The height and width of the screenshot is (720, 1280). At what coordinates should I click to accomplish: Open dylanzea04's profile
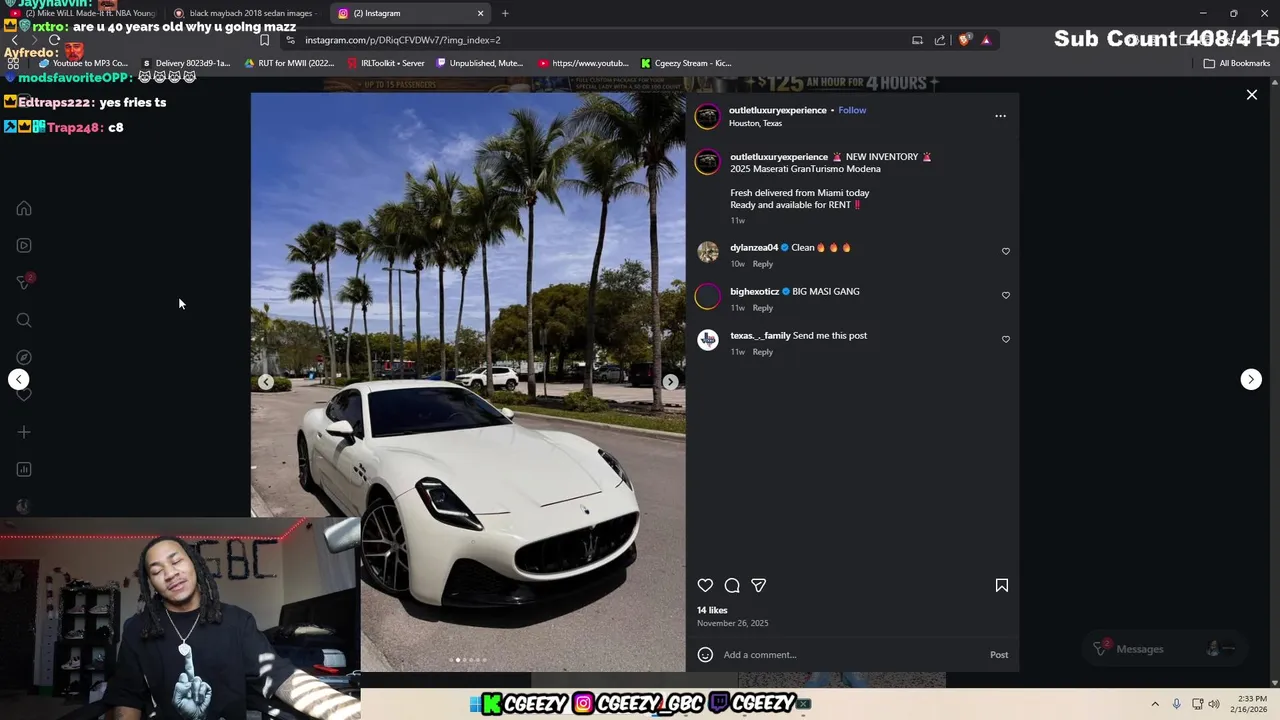pos(754,248)
